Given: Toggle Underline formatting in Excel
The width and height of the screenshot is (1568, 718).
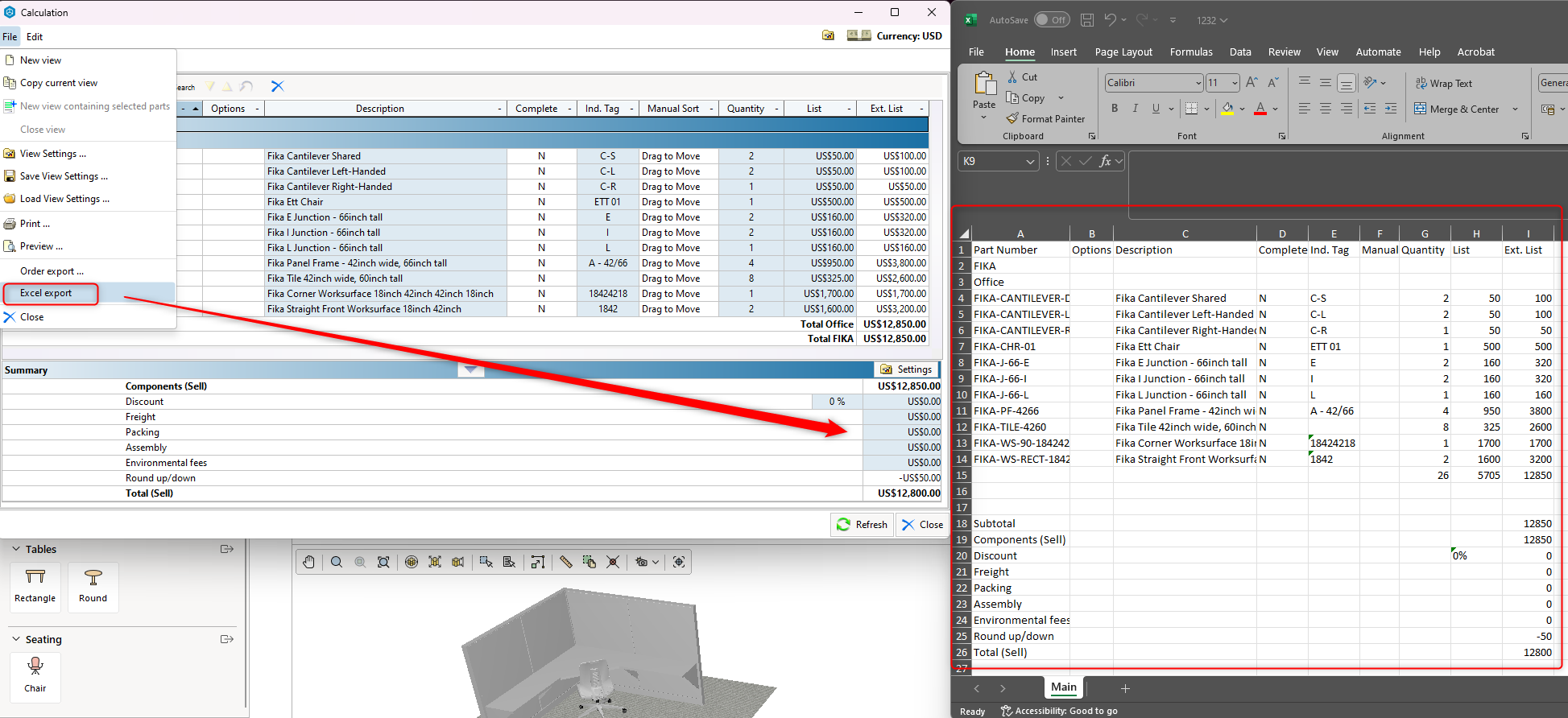Looking at the screenshot, I should pos(1156,108).
